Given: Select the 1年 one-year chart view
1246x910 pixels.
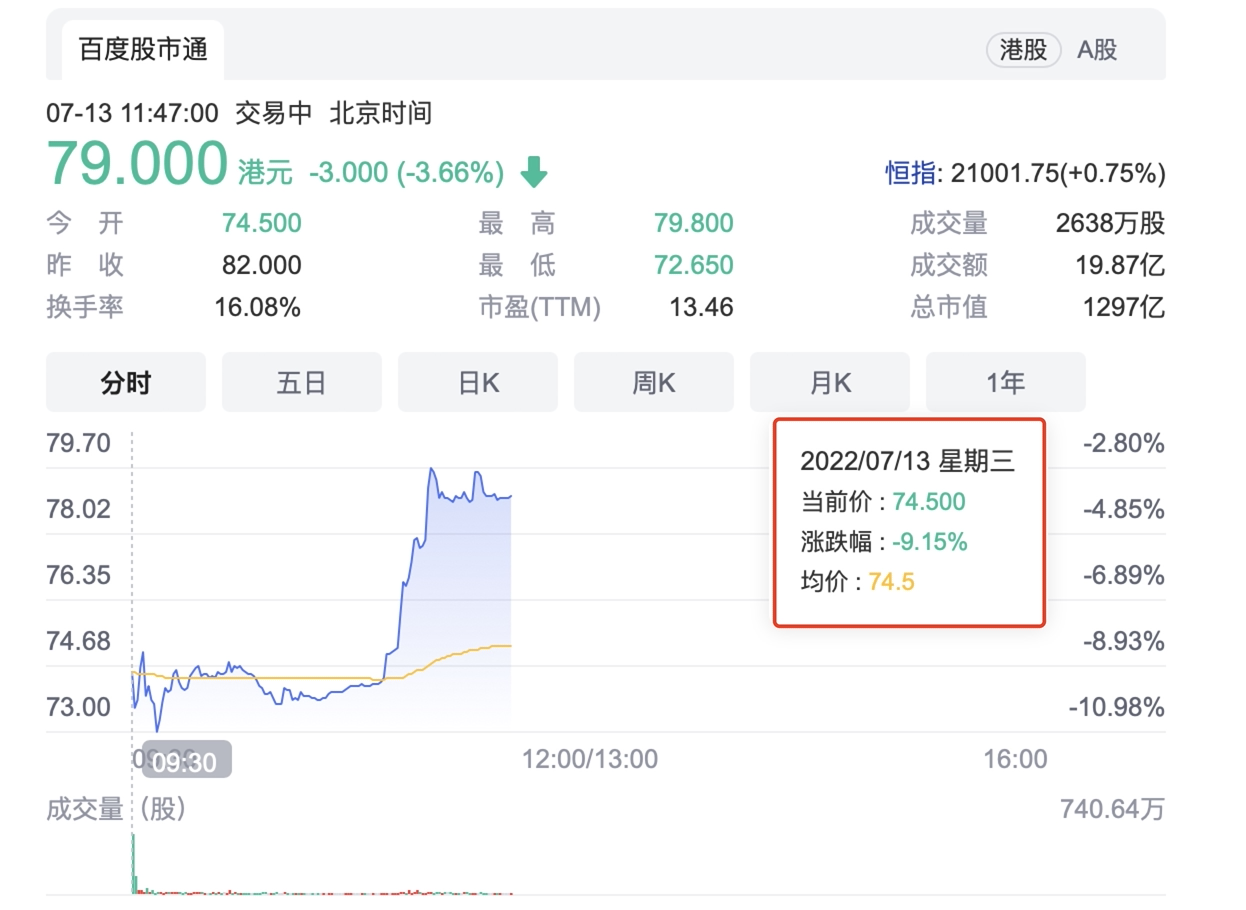Looking at the screenshot, I should pyautogui.click(x=1005, y=381).
